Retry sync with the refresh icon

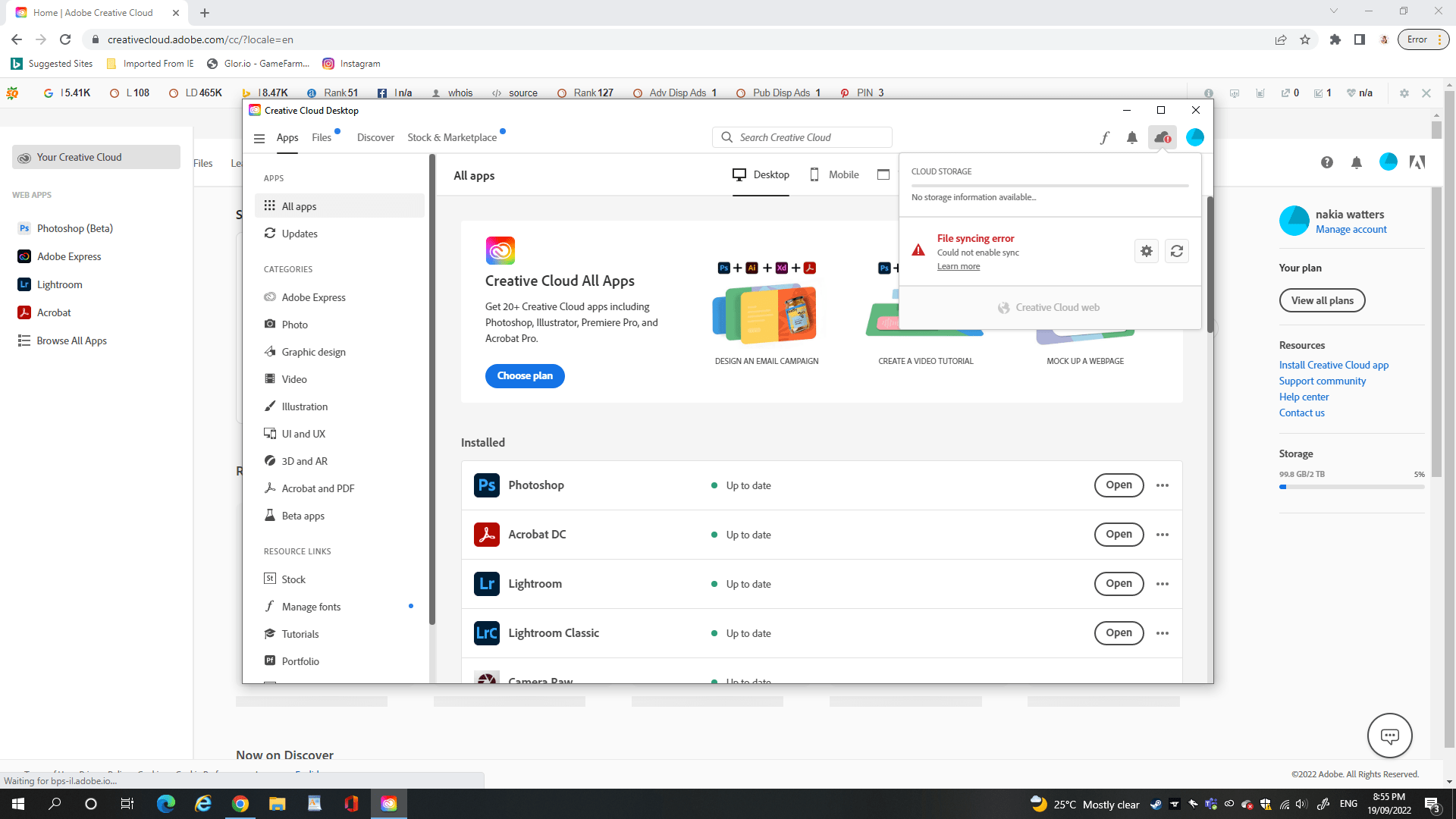click(1176, 251)
